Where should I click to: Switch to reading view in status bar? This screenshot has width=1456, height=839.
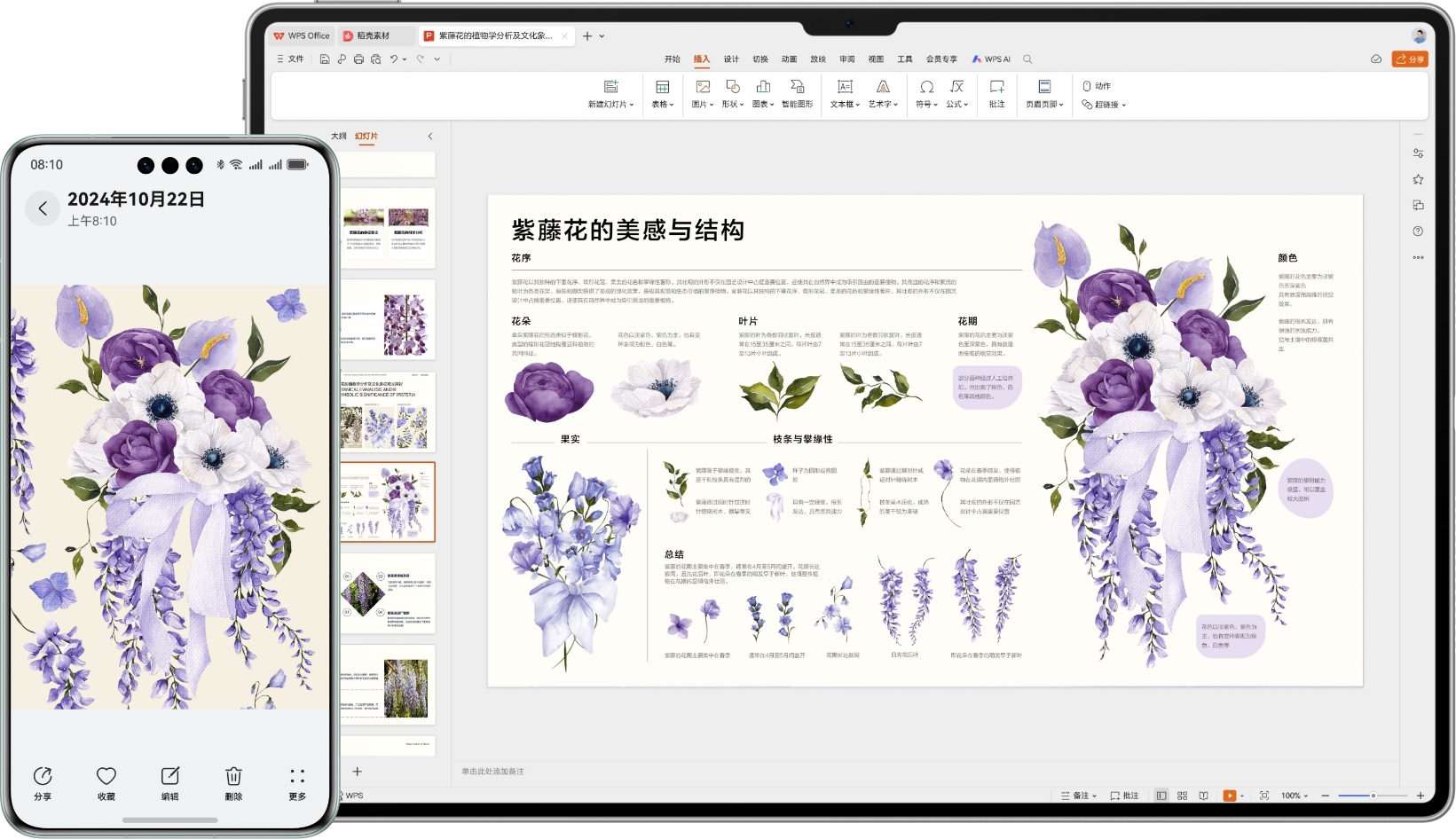pos(1203,796)
